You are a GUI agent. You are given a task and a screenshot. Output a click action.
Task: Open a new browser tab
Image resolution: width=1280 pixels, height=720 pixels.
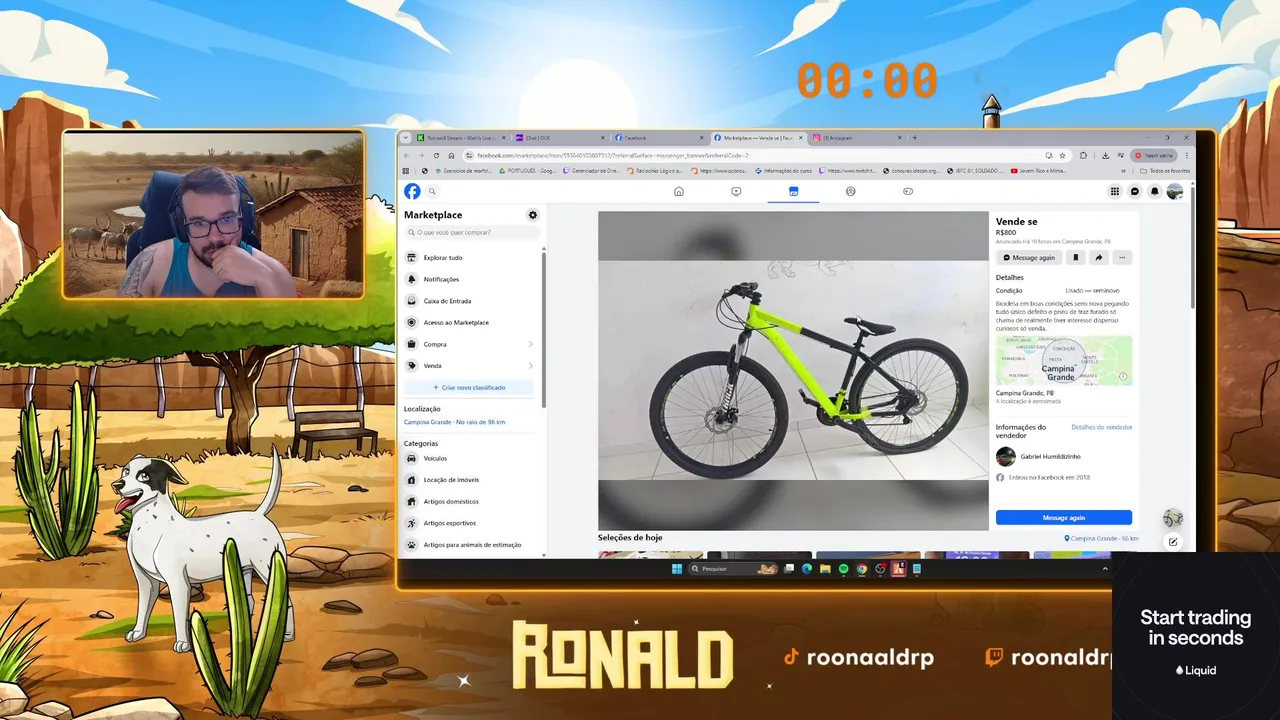914,138
